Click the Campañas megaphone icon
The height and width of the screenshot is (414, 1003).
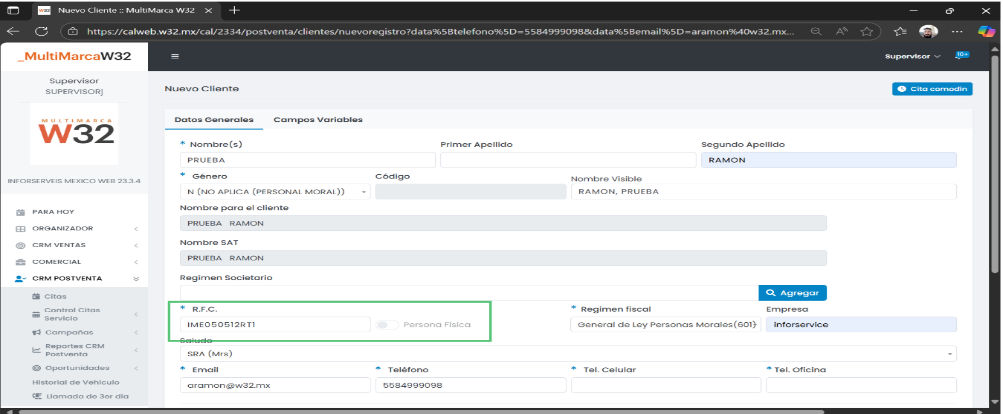[36, 332]
